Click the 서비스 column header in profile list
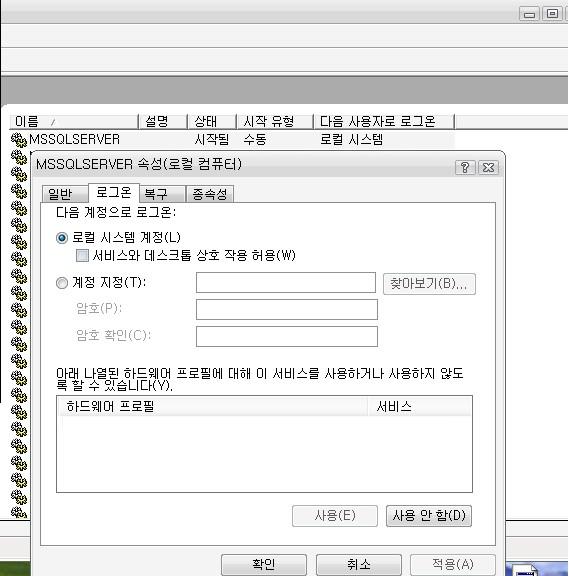The width and height of the screenshot is (569, 576). coord(419,407)
